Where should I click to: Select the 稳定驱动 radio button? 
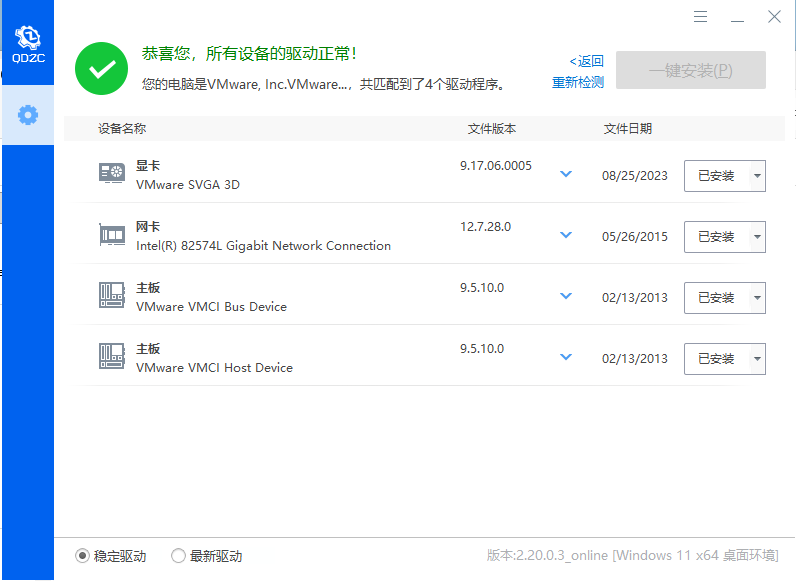83,556
